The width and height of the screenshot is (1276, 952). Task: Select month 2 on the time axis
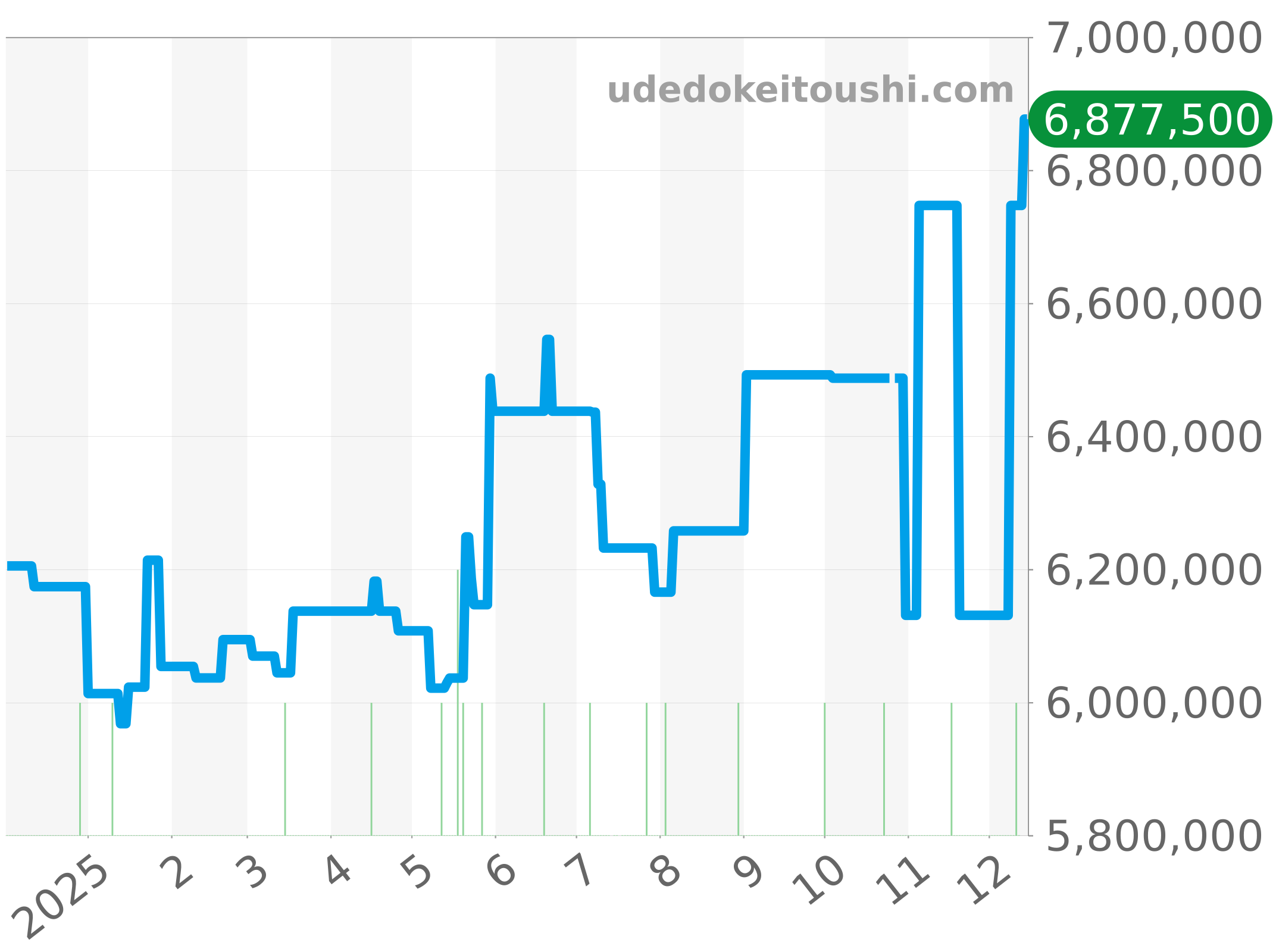click(x=177, y=873)
